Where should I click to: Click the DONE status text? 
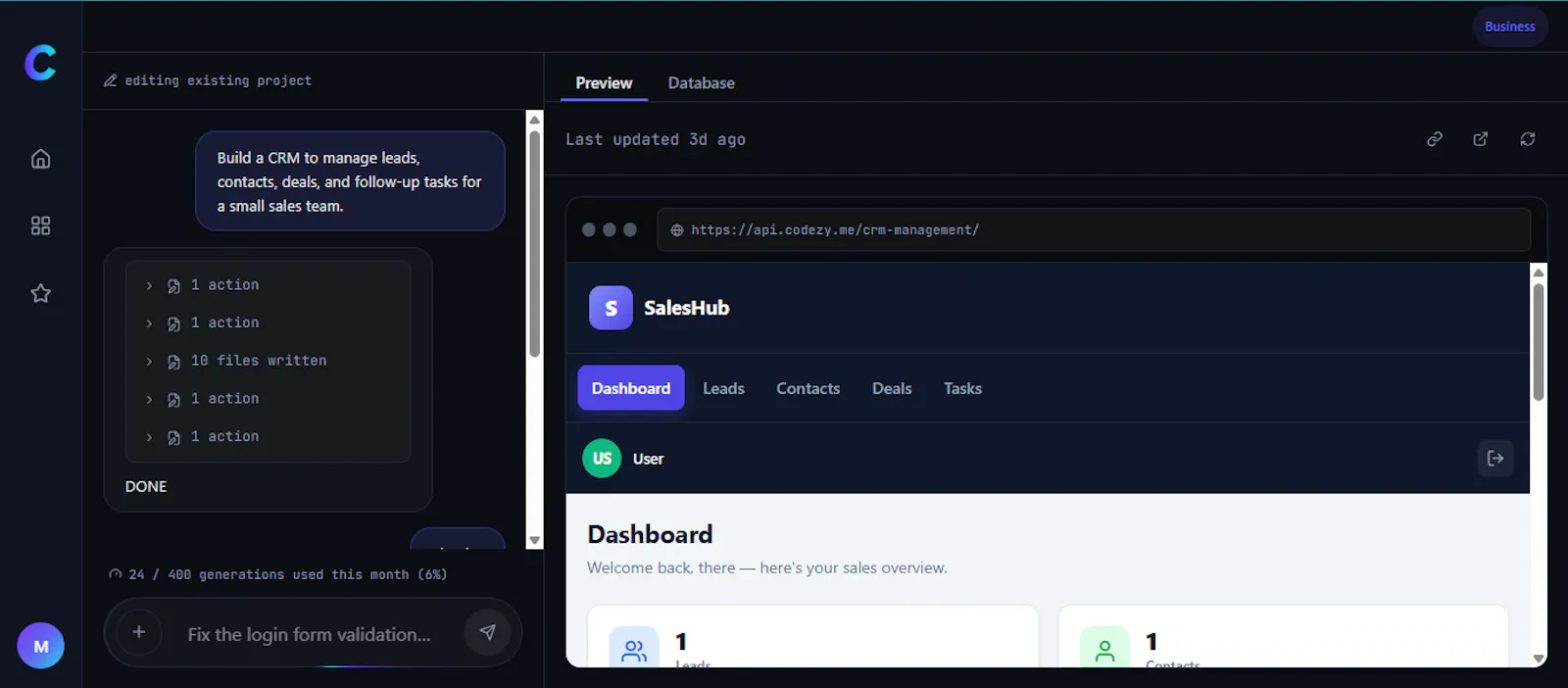[x=146, y=486]
